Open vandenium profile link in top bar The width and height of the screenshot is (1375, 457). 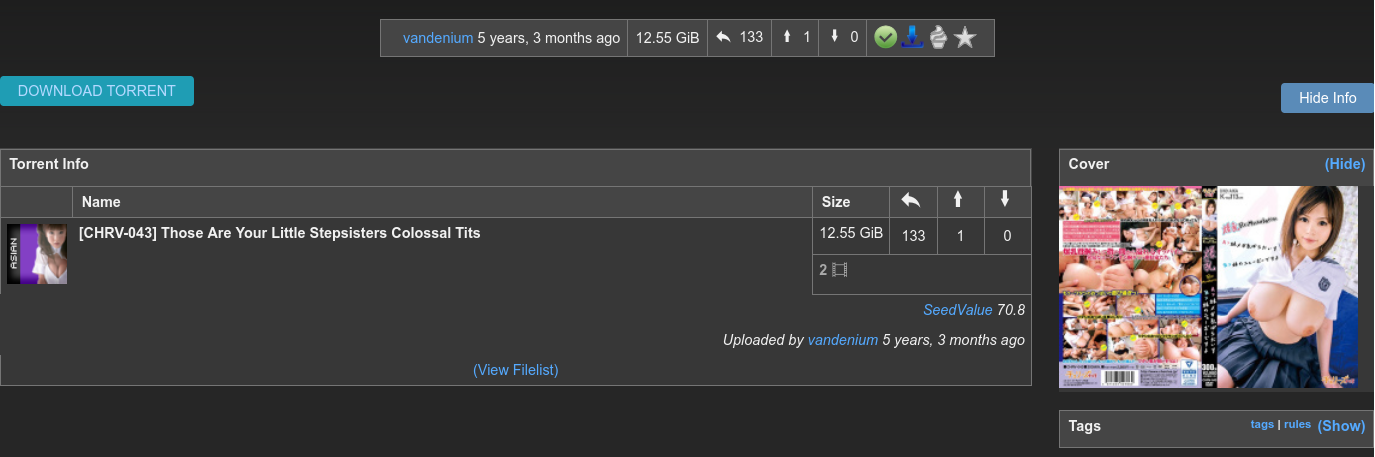(x=438, y=38)
